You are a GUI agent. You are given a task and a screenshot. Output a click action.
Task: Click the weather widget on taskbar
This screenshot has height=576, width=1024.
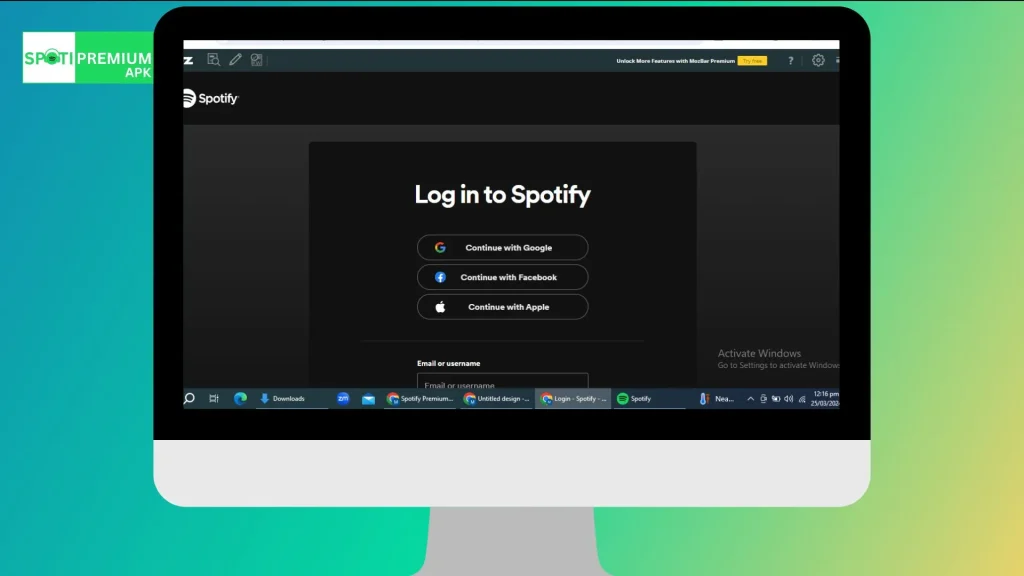[x=717, y=398]
